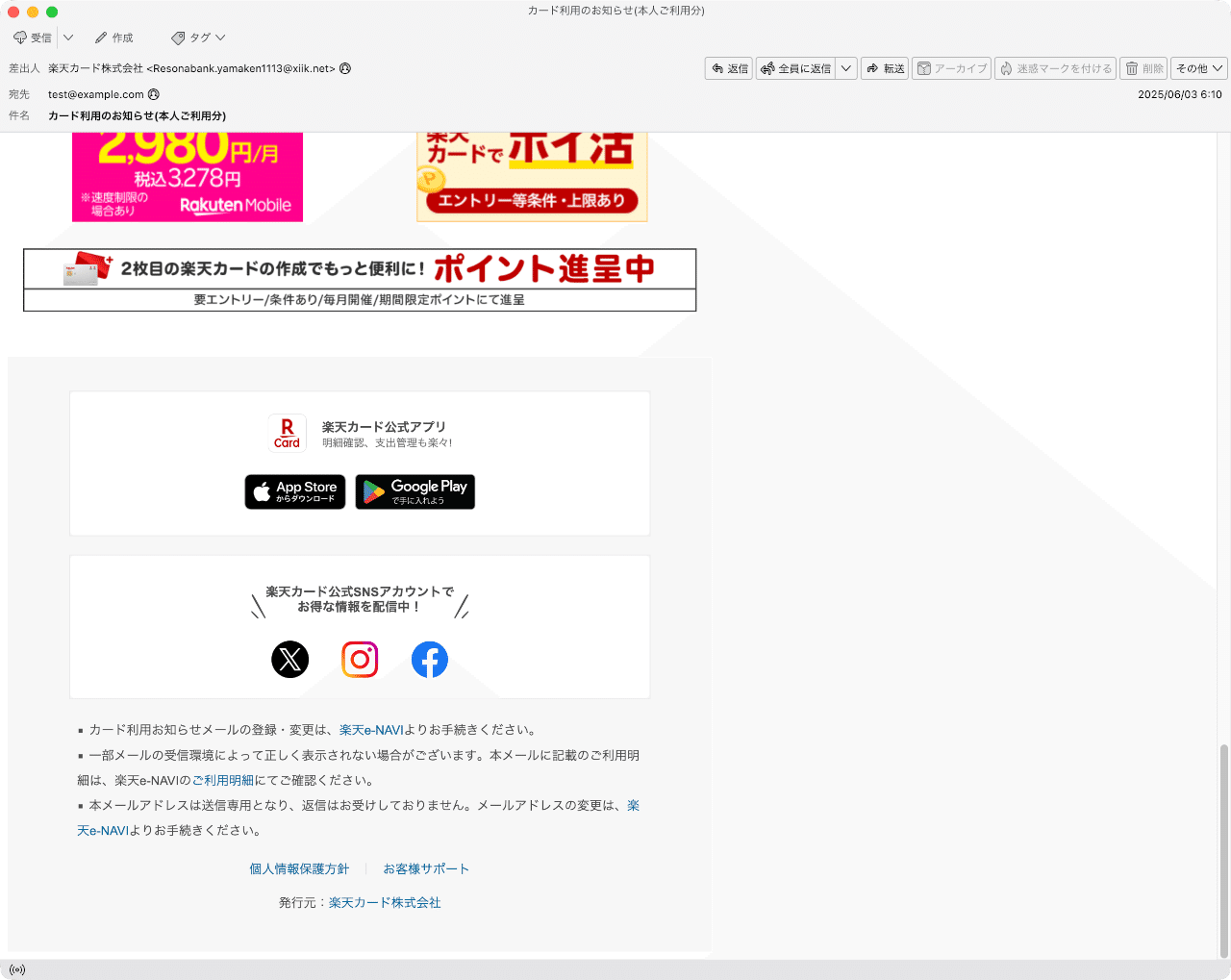This screenshot has height=980, width=1231.
Task: Open Rakuten Card's Facebook page
Action: coord(430,660)
